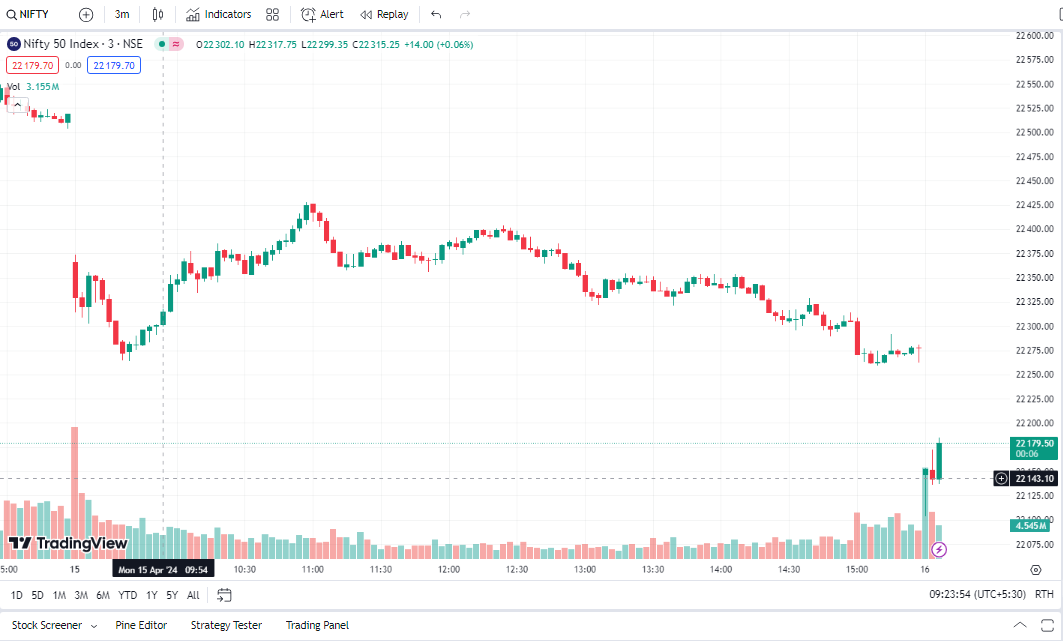Start bar Replay mode
The image size is (1063, 641).
coord(384,14)
